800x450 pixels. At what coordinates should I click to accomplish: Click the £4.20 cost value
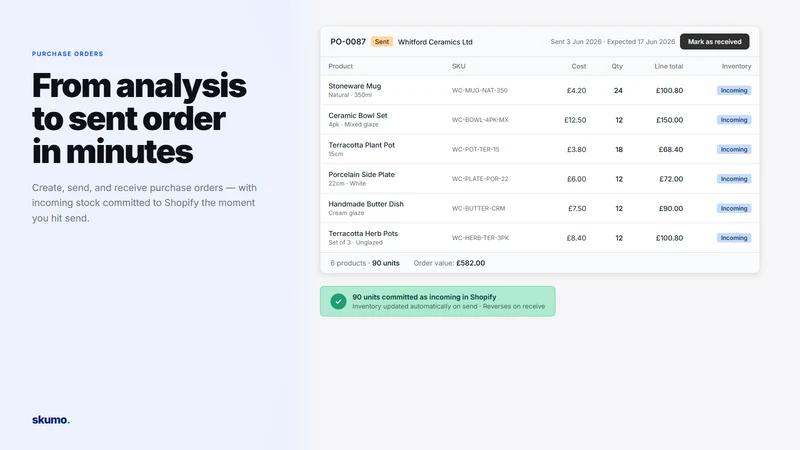577,91
